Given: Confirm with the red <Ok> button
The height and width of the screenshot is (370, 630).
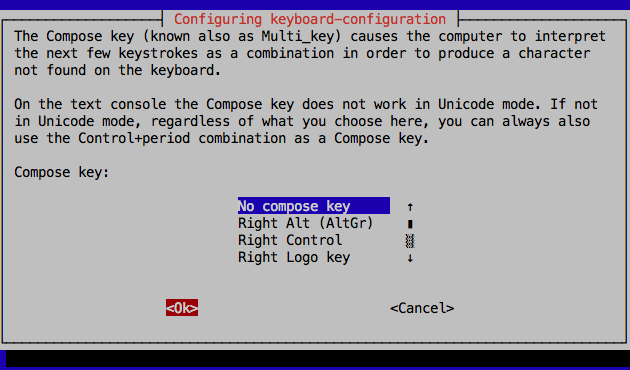Looking at the screenshot, I should tap(182, 308).
